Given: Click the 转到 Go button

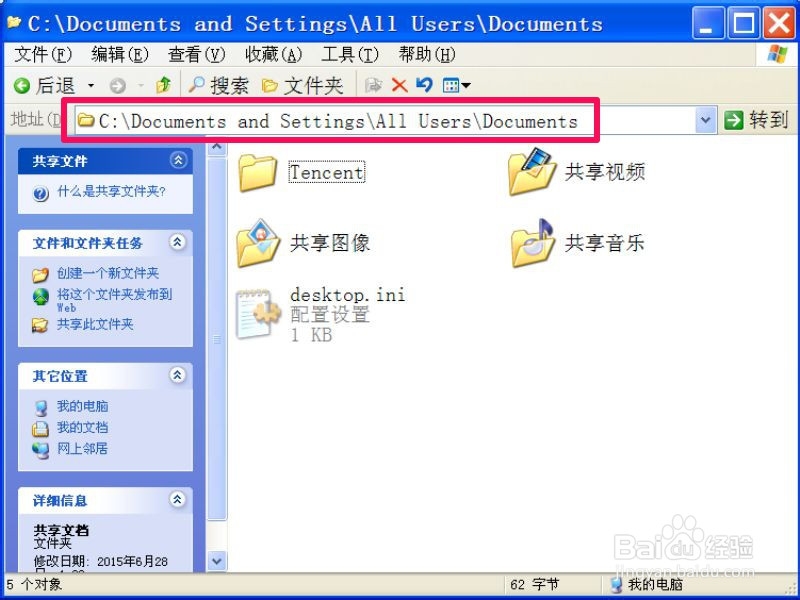Looking at the screenshot, I should [x=756, y=120].
